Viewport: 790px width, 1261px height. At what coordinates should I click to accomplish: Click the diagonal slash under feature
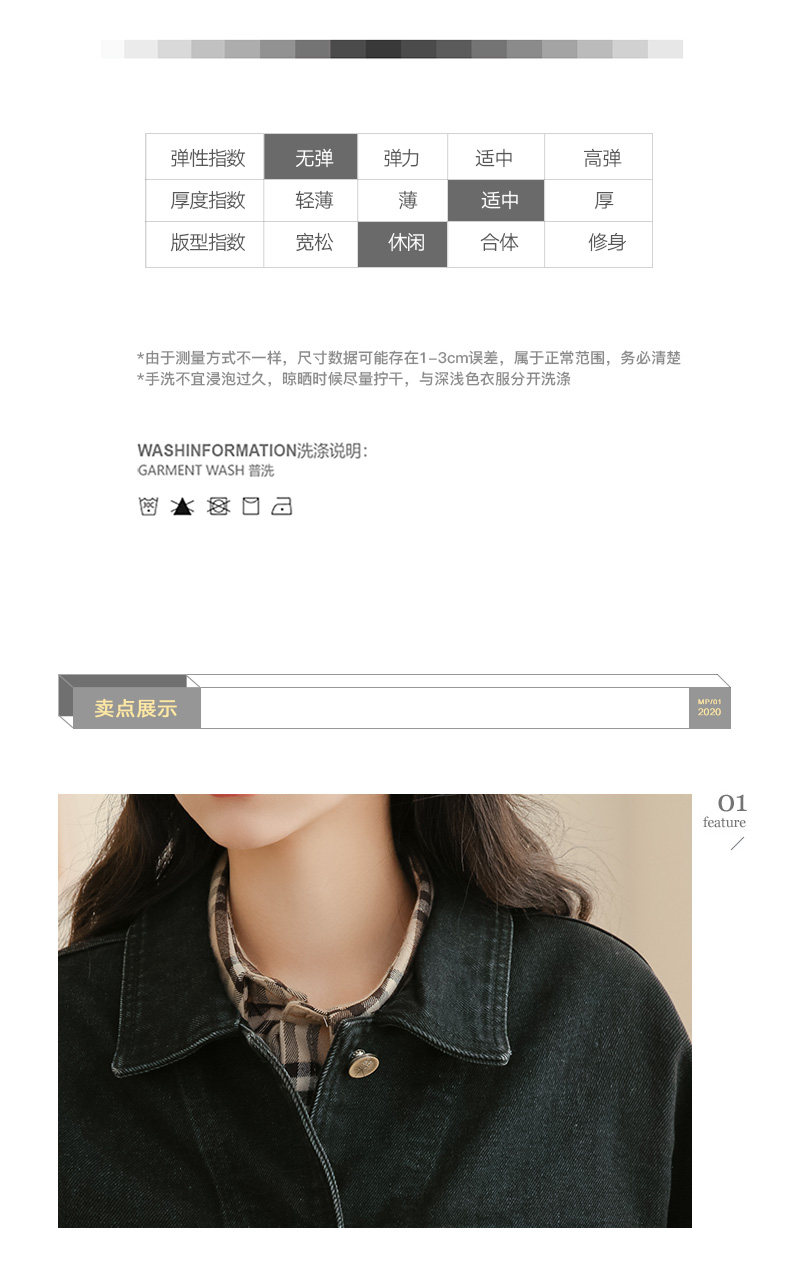coord(737,843)
